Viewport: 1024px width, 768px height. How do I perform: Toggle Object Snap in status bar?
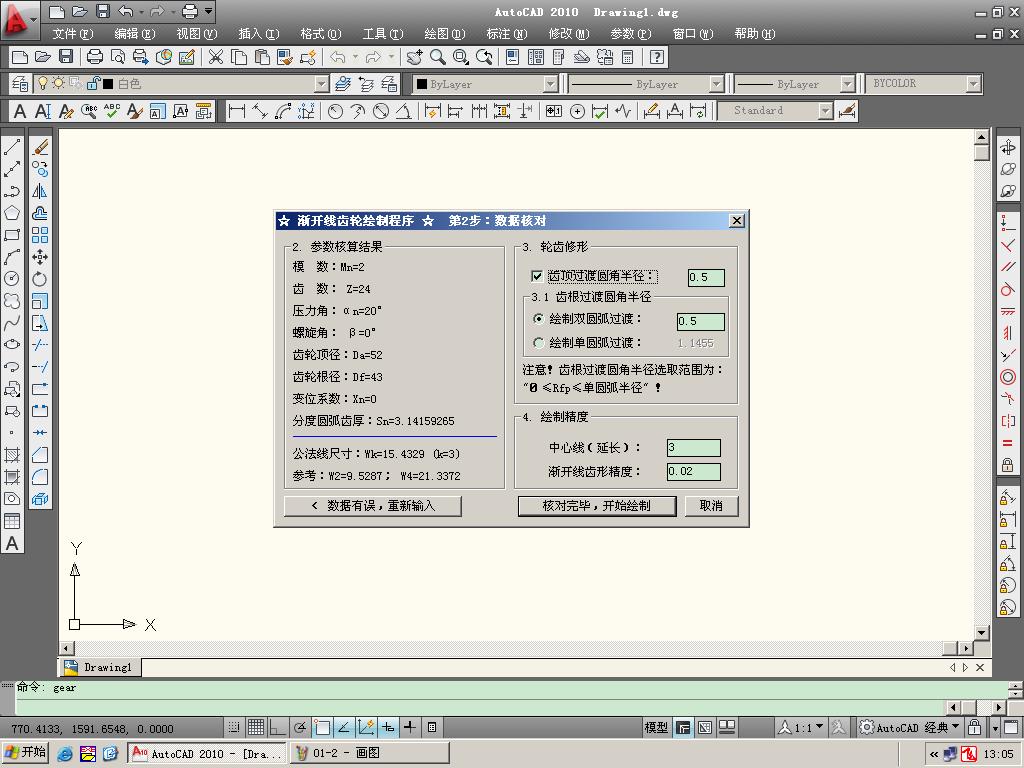pyautogui.click(x=322, y=727)
